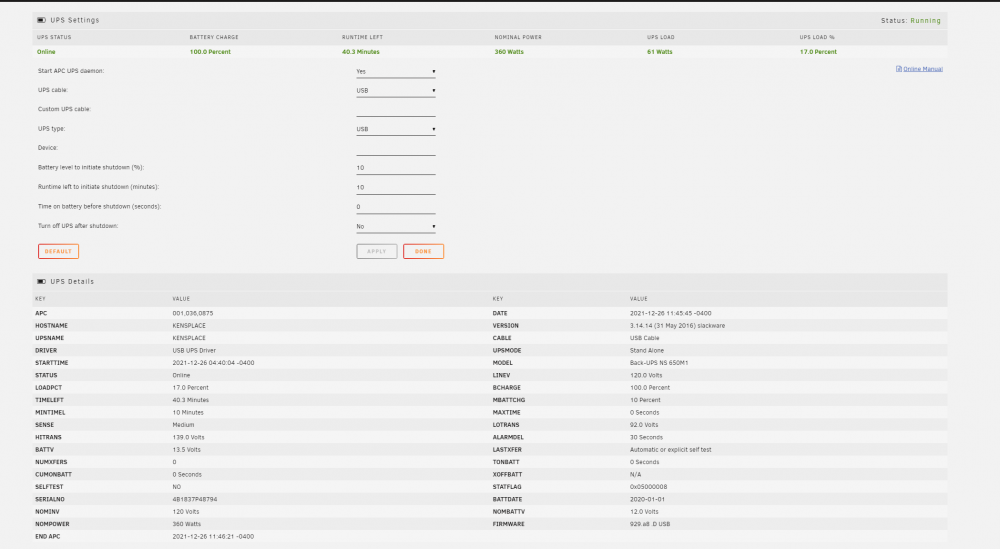
Task: Click the CABLE value USB Cable
Action: click(645, 338)
